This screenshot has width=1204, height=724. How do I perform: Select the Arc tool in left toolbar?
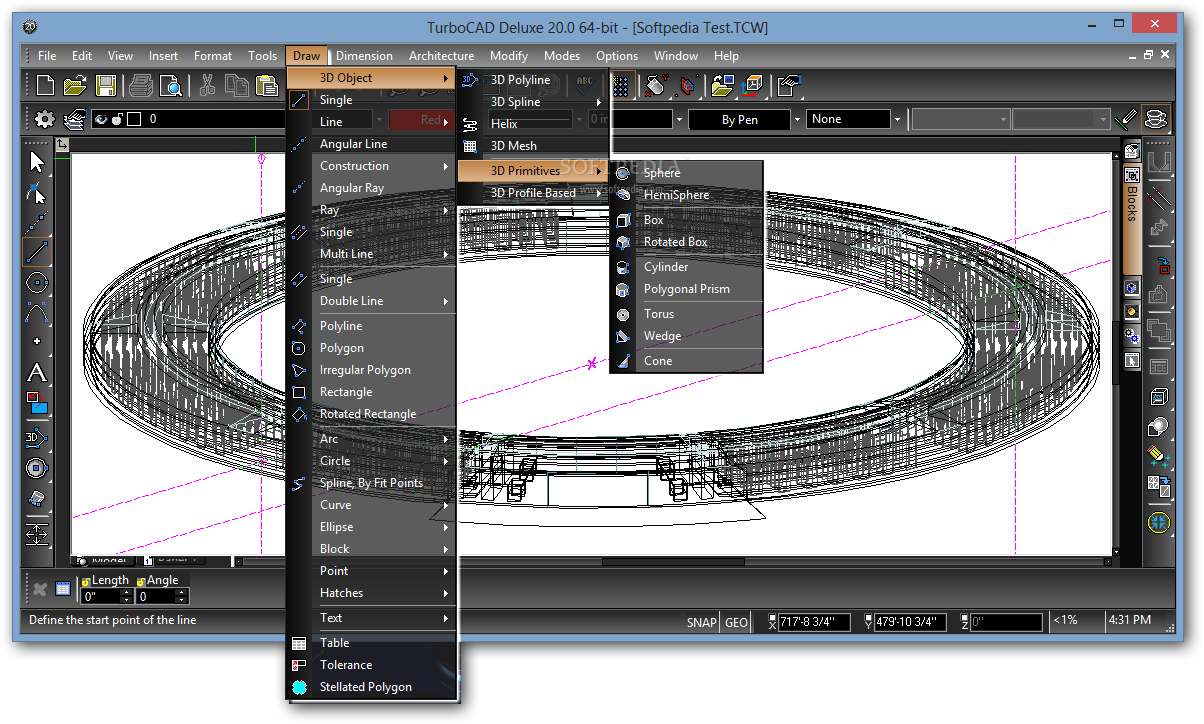tap(37, 312)
